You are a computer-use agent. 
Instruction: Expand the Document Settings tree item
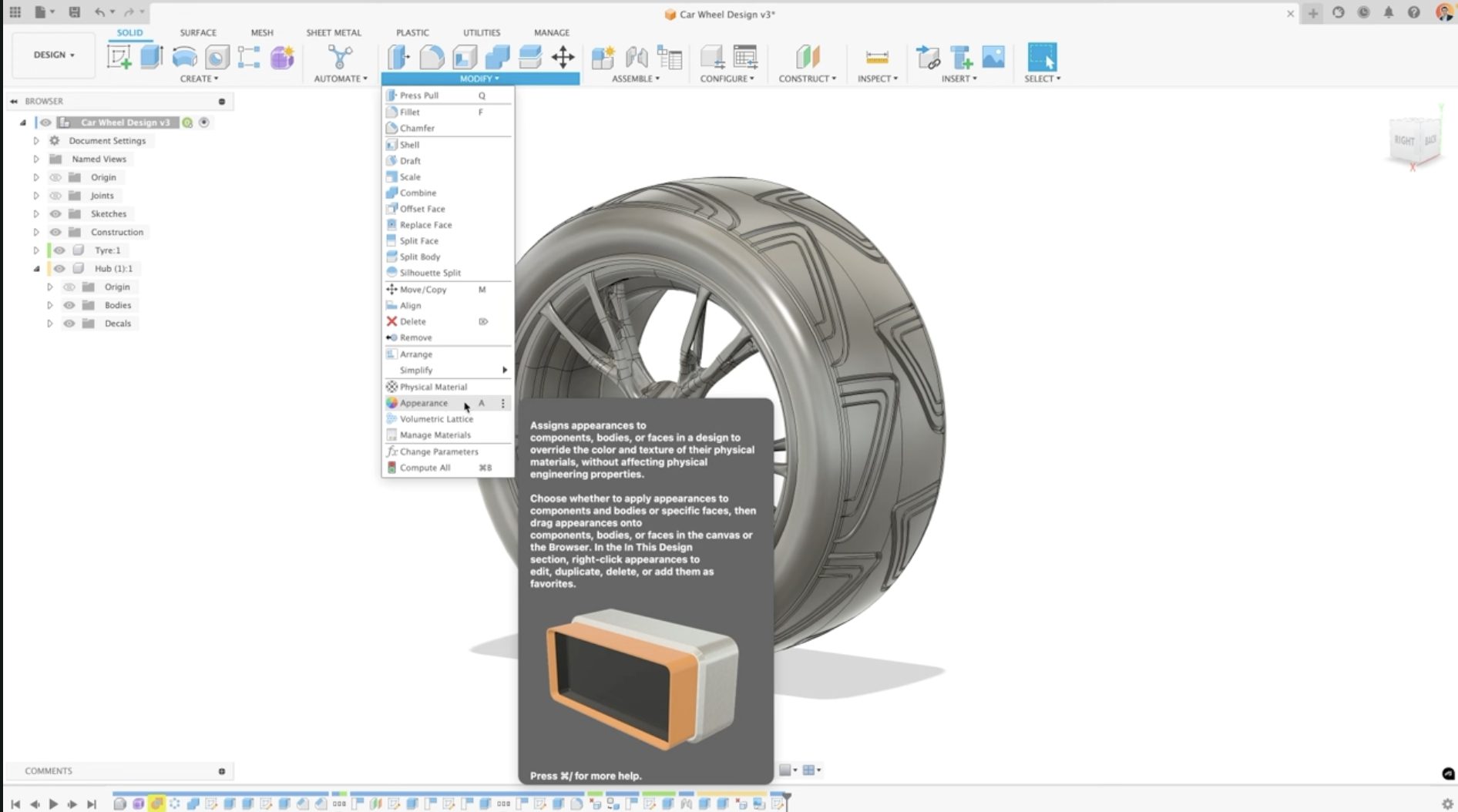tap(36, 140)
